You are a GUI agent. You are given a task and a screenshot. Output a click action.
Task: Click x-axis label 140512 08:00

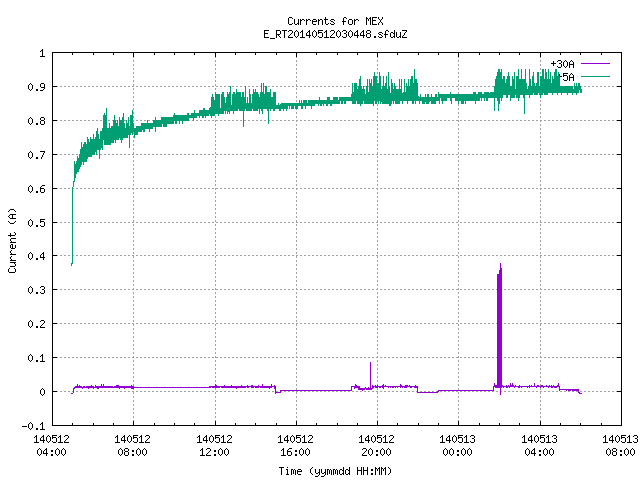pos(133,445)
